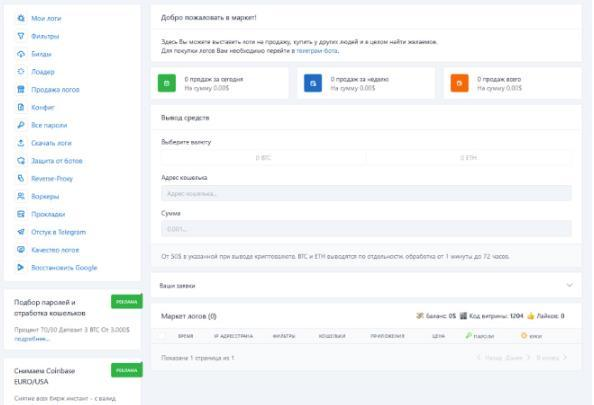Click the shop icon for Продажа логов

click(21, 89)
